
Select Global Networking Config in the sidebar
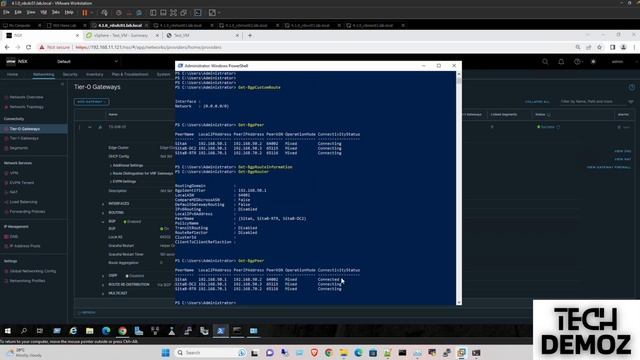(x=33, y=271)
